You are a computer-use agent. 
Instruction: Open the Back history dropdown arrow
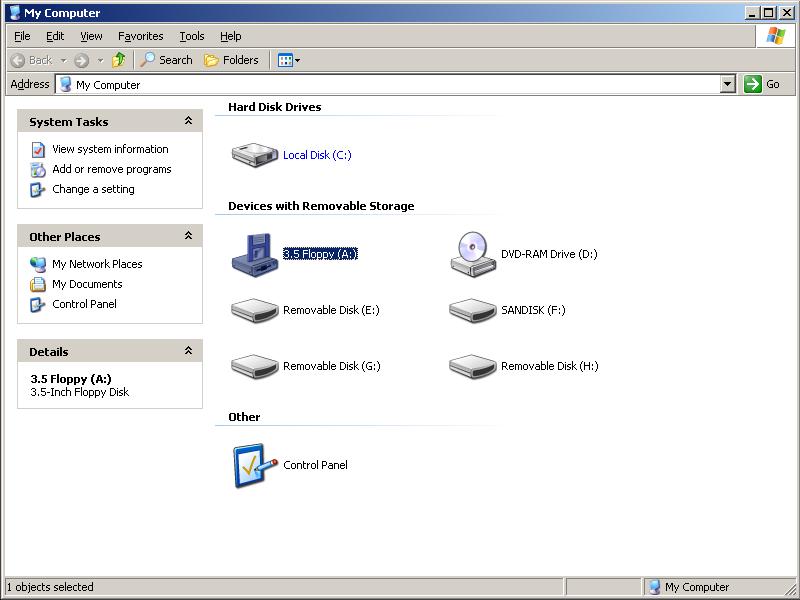click(x=64, y=60)
